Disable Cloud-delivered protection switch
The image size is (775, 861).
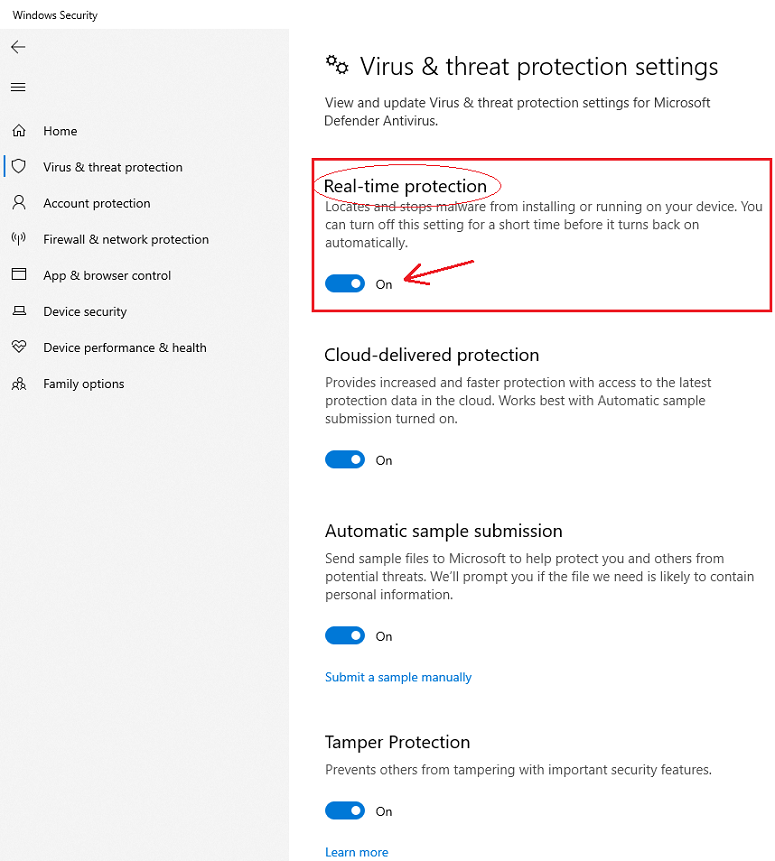coord(345,460)
